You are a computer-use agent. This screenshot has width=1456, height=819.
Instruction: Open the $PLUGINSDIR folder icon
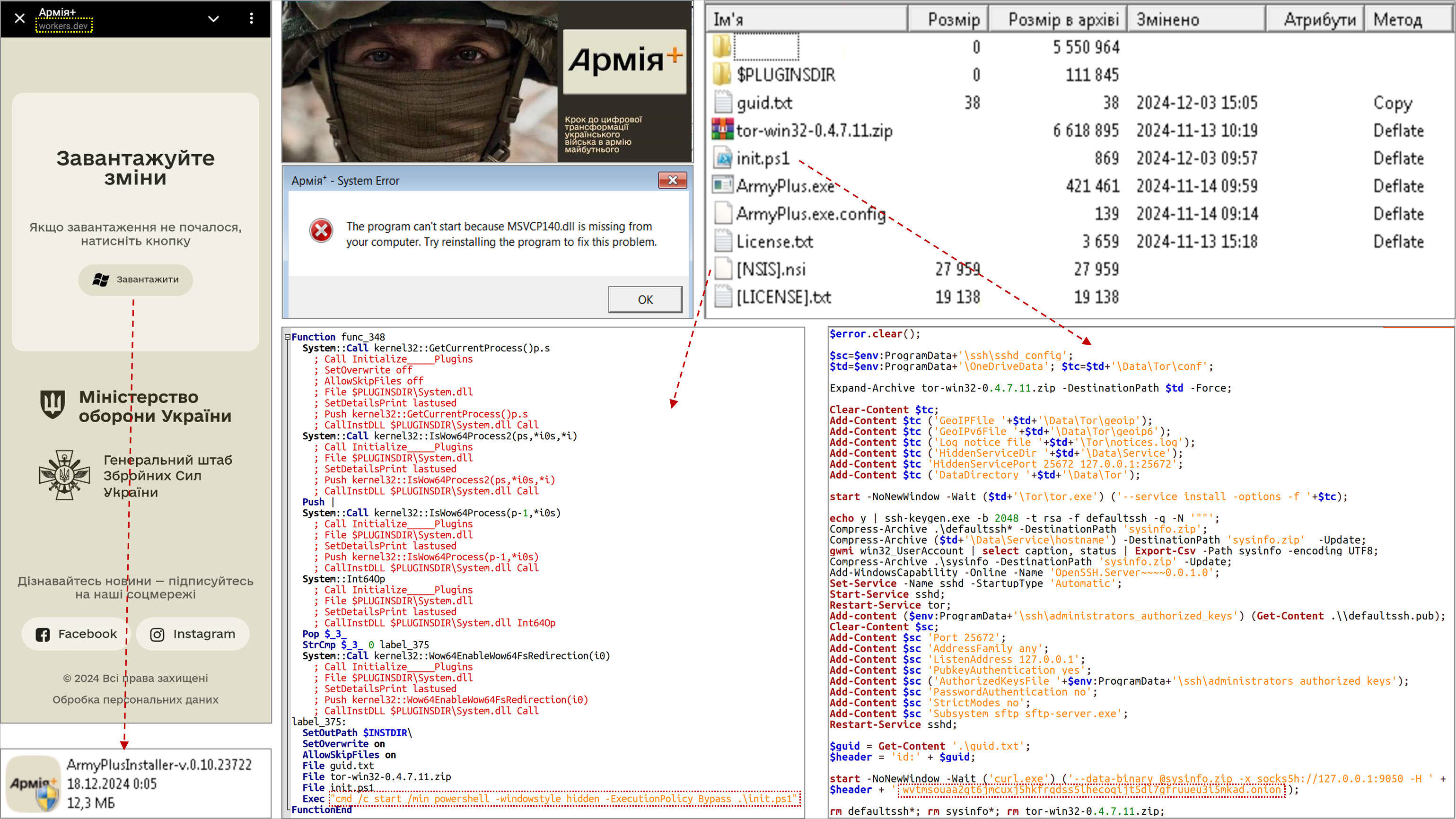[x=722, y=75]
